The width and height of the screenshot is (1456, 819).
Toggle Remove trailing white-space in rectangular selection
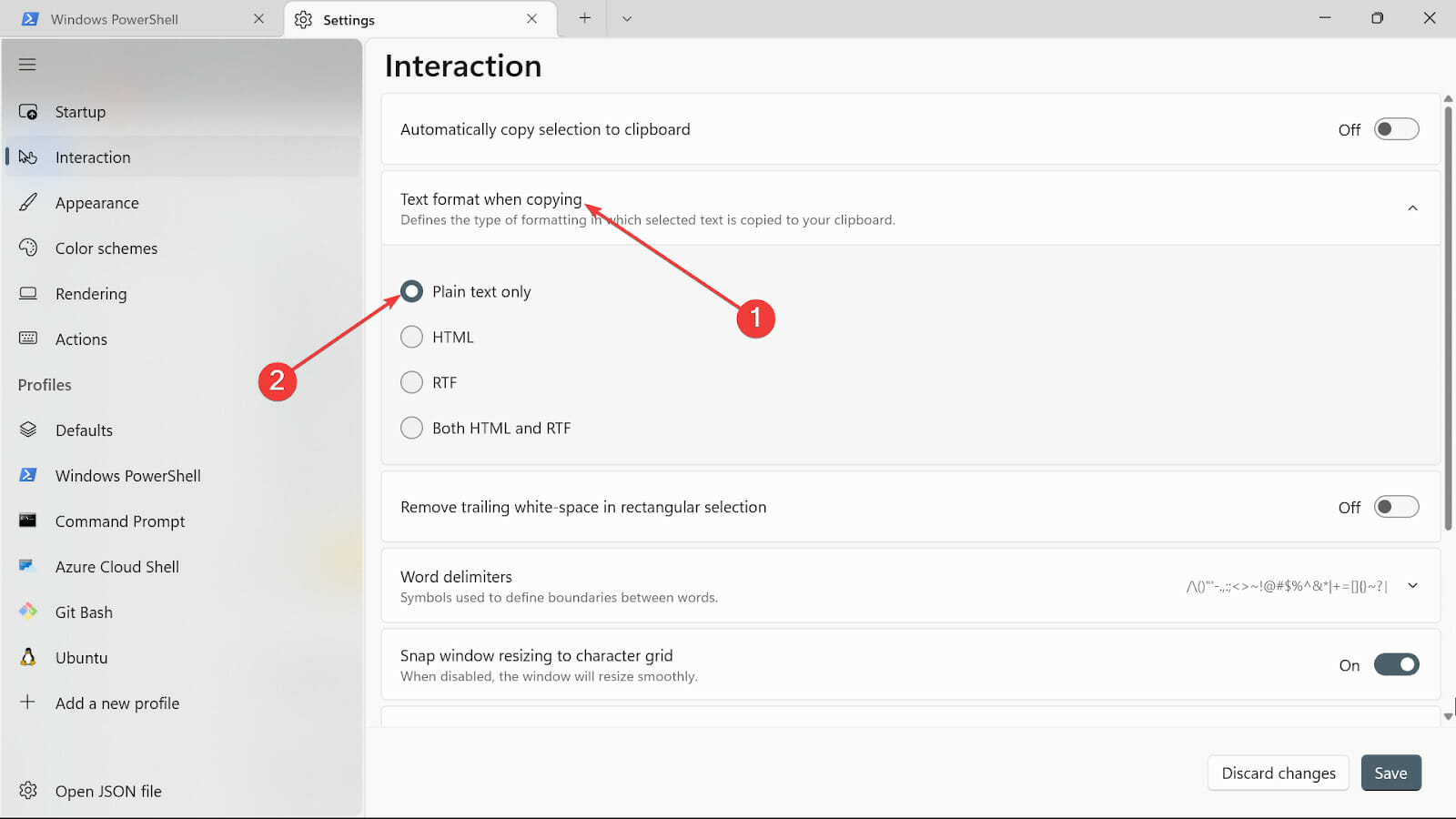pyautogui.click(x=1396, y=507)
